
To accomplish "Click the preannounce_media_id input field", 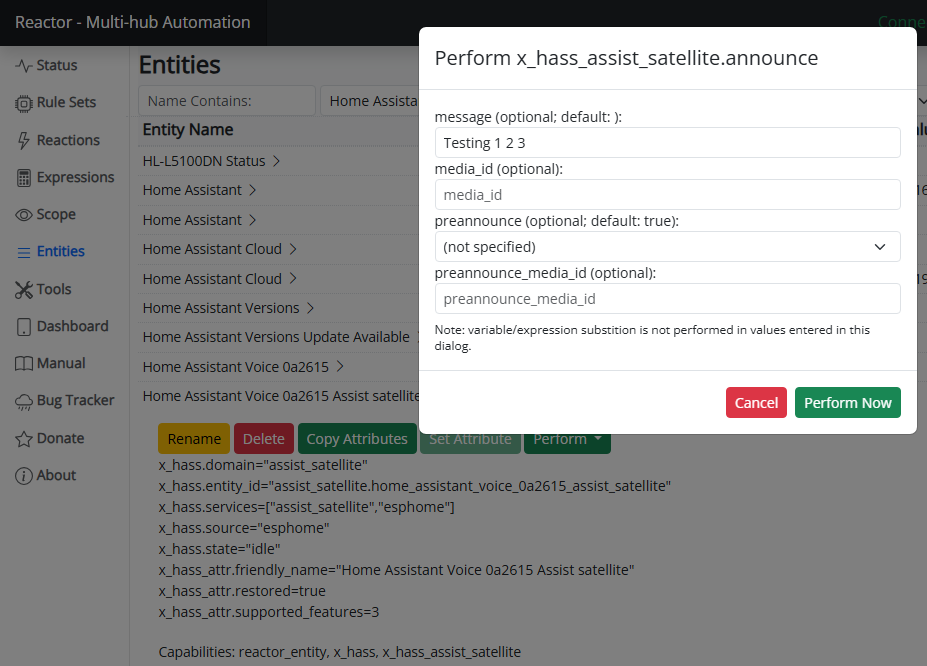I will pos(667,298).
